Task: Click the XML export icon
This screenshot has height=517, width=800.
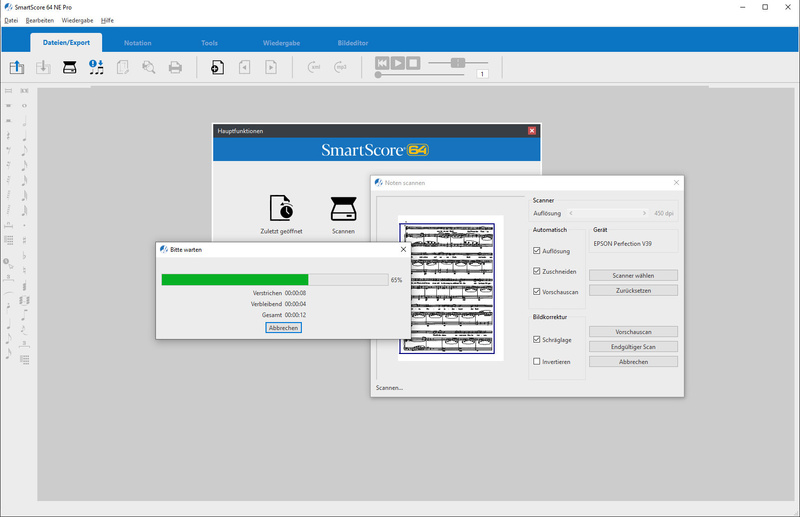Action: 314,67
